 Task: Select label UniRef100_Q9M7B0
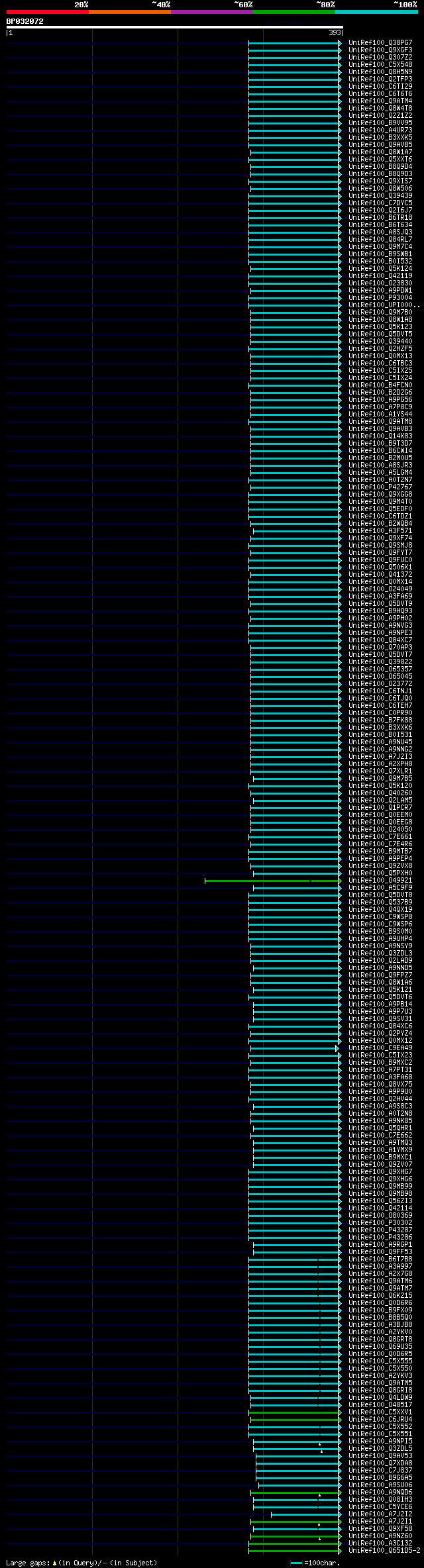(x=380, y=312)
